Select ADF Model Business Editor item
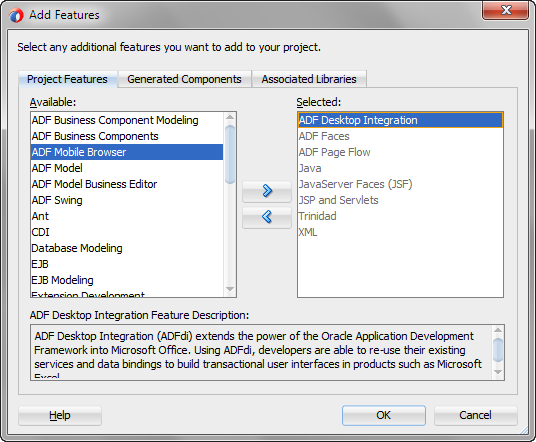Image resolution: width=536 pixels, height=442 pixels. click(x=127, y=184)
